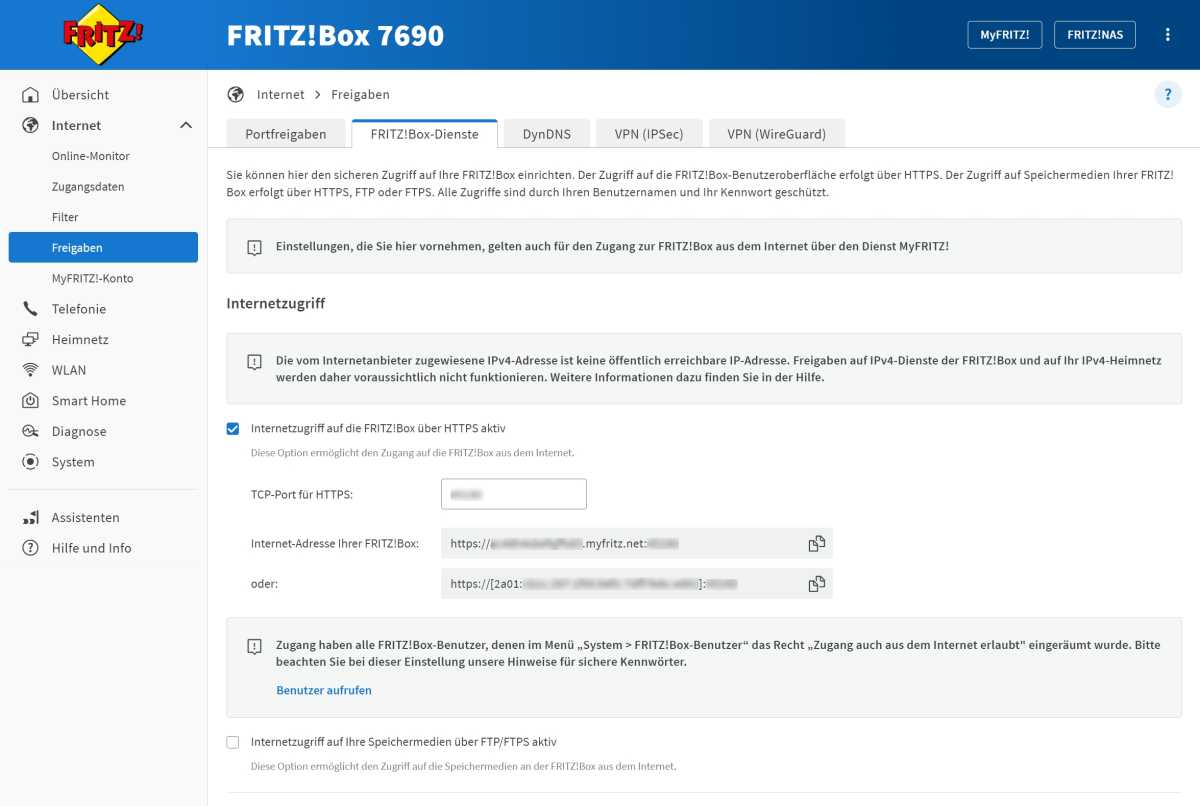Click the Übersicht house icon

[x=31, y=95]
